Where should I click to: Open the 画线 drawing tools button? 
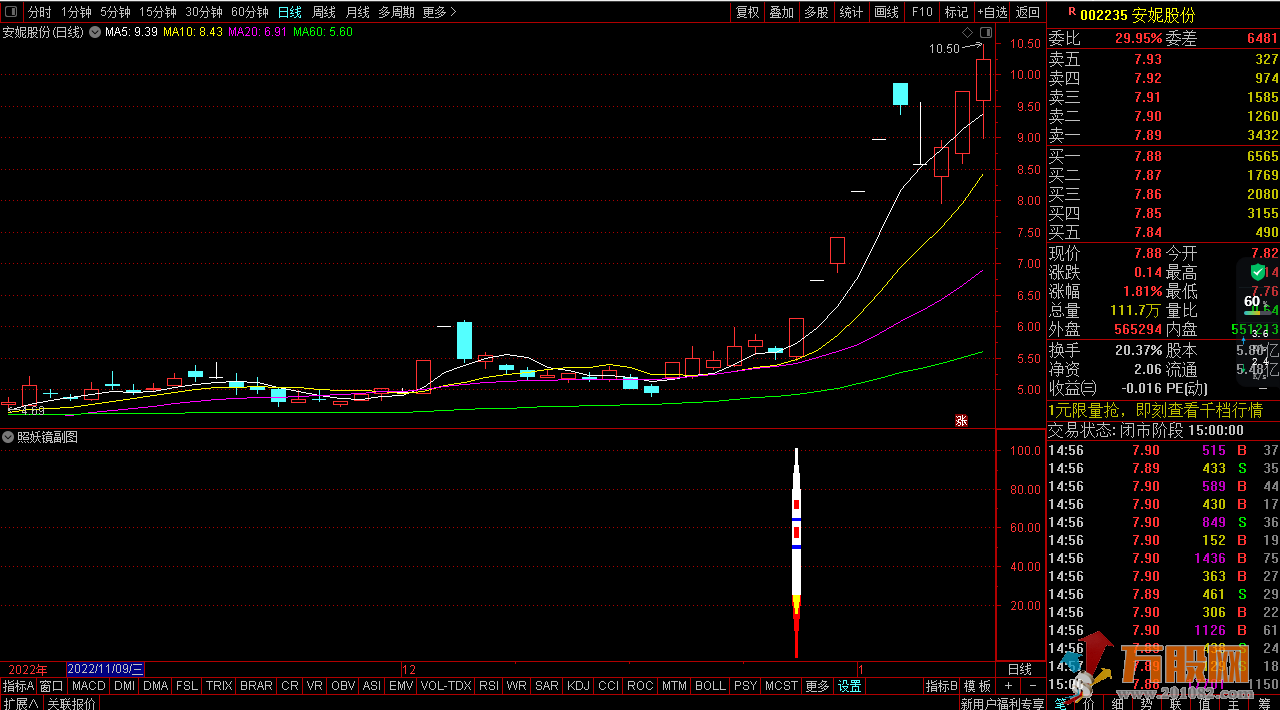pos(887,12)
